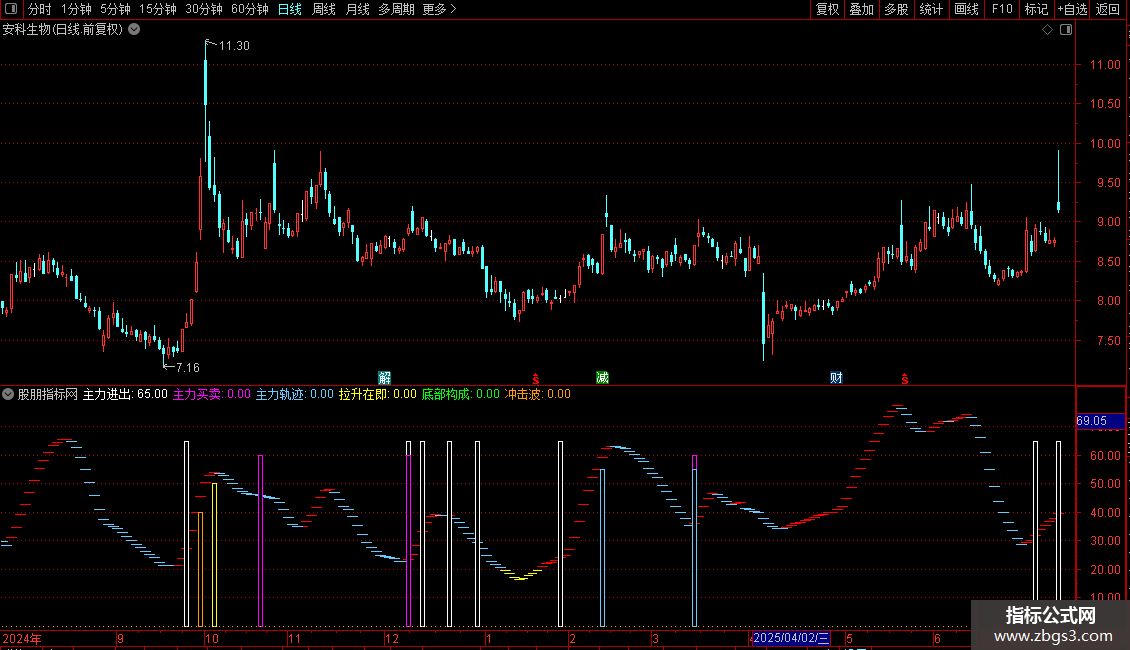Click the 2024年 label on the time axis
This screenshot has width=1130, height=650.
point(22,638)
